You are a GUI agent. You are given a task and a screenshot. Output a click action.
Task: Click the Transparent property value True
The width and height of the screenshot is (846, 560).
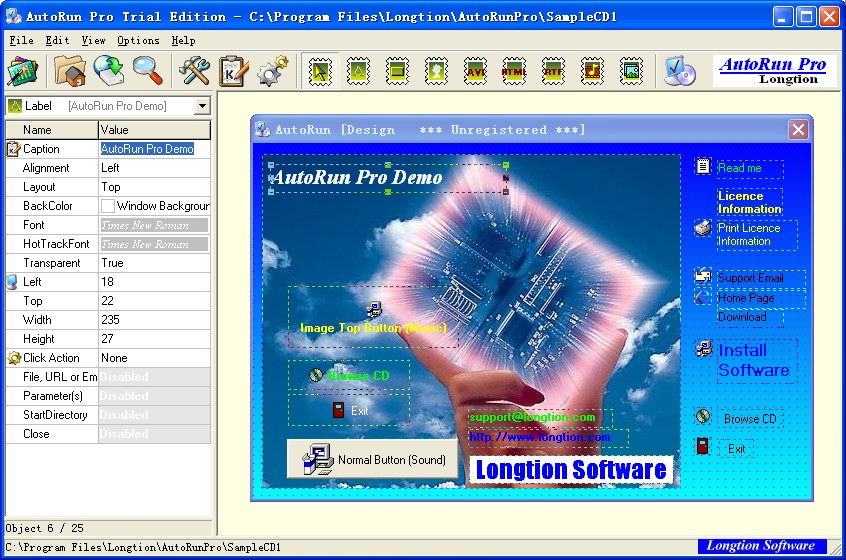154,263
